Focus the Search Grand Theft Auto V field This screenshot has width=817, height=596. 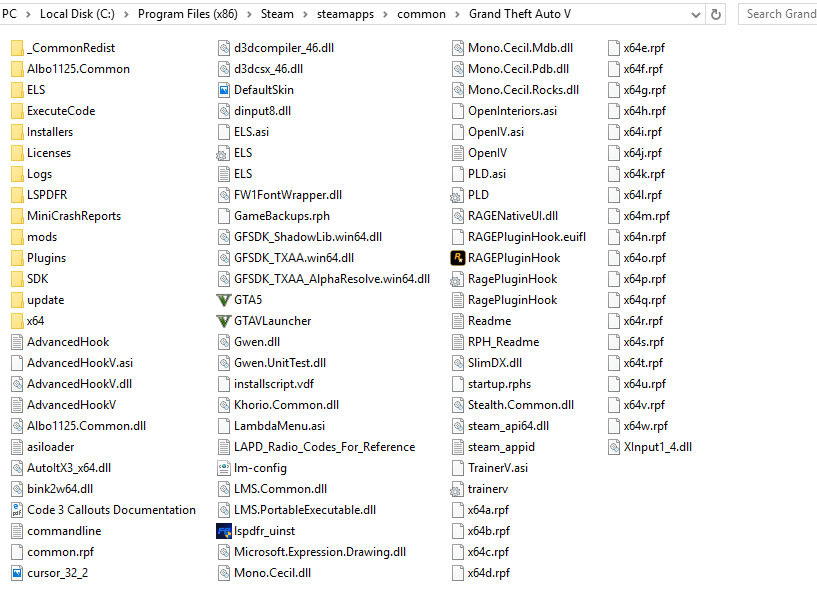point(777,14)
